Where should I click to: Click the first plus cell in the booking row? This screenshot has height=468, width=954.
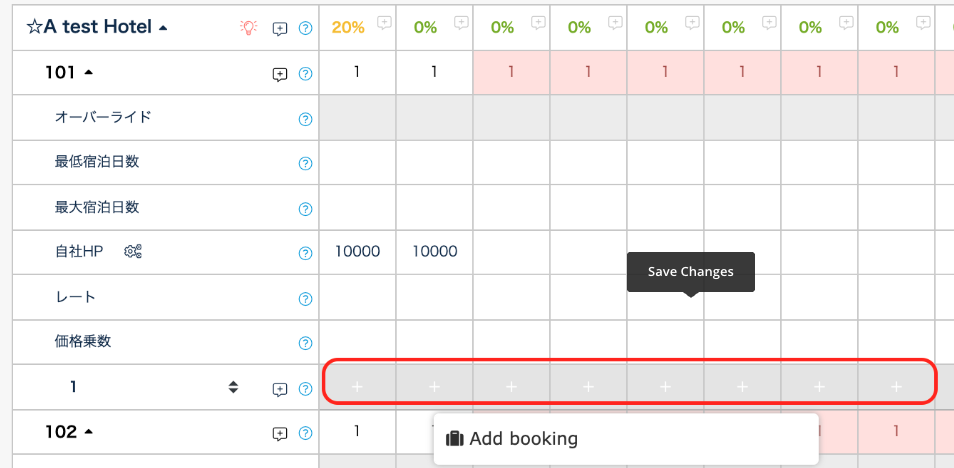coord(357,386)
